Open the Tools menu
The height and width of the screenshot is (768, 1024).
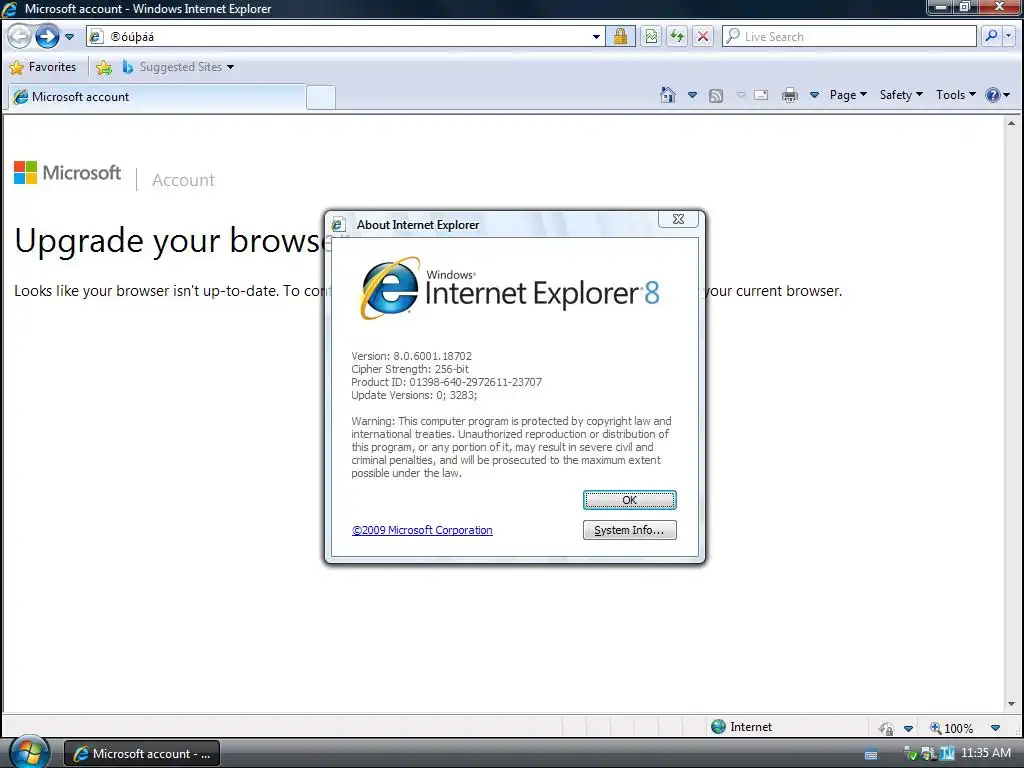[955, 95]
